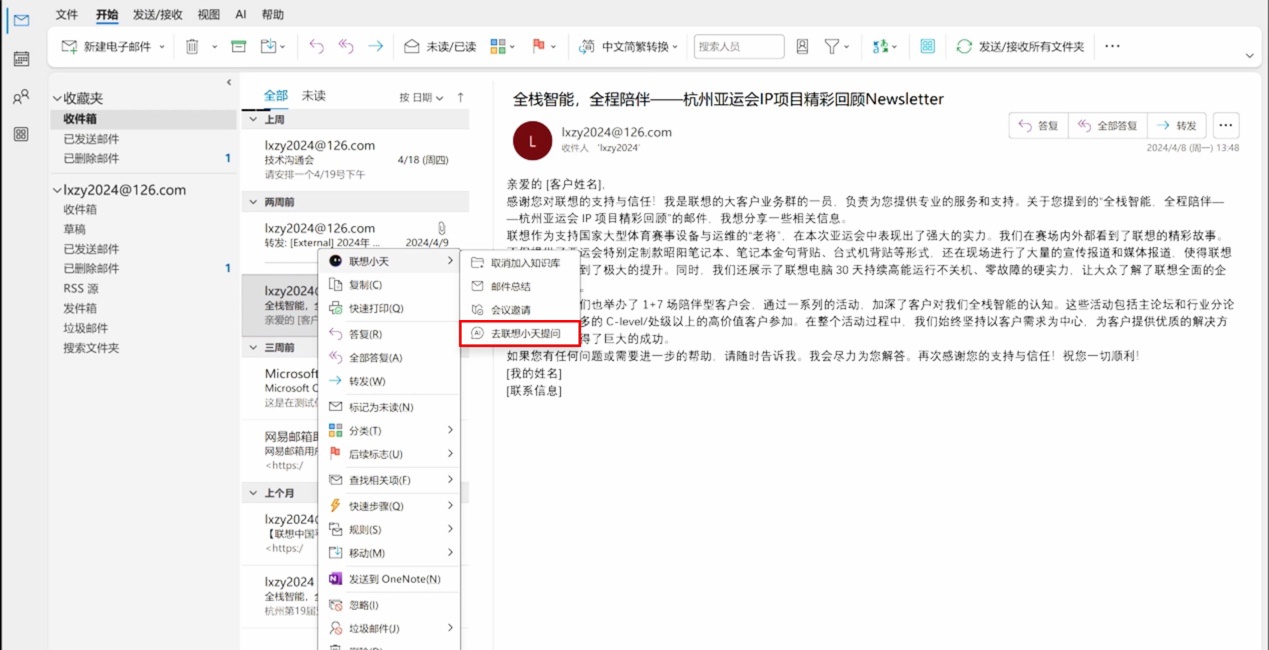This screenshot has width=1269, height=650.
Task: Click the Delete trash can toolbar icon
Action: (192, 46)
